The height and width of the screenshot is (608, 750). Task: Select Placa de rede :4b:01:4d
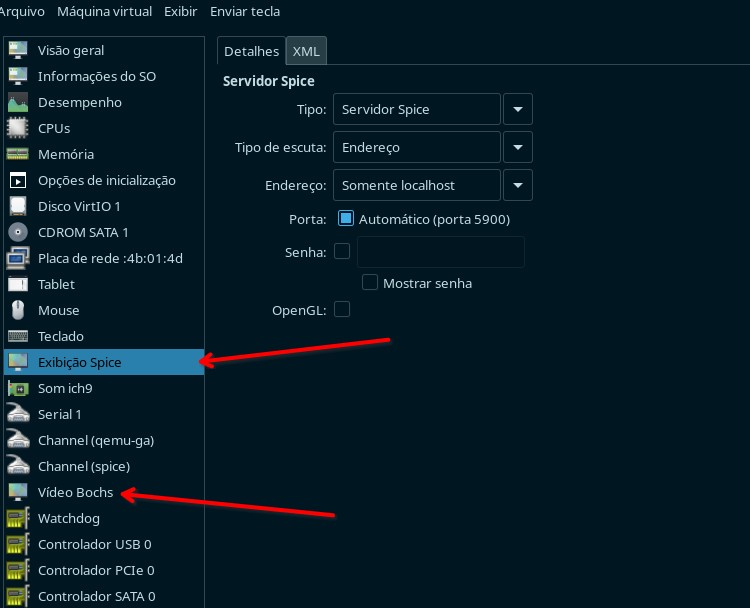[104, 258]
